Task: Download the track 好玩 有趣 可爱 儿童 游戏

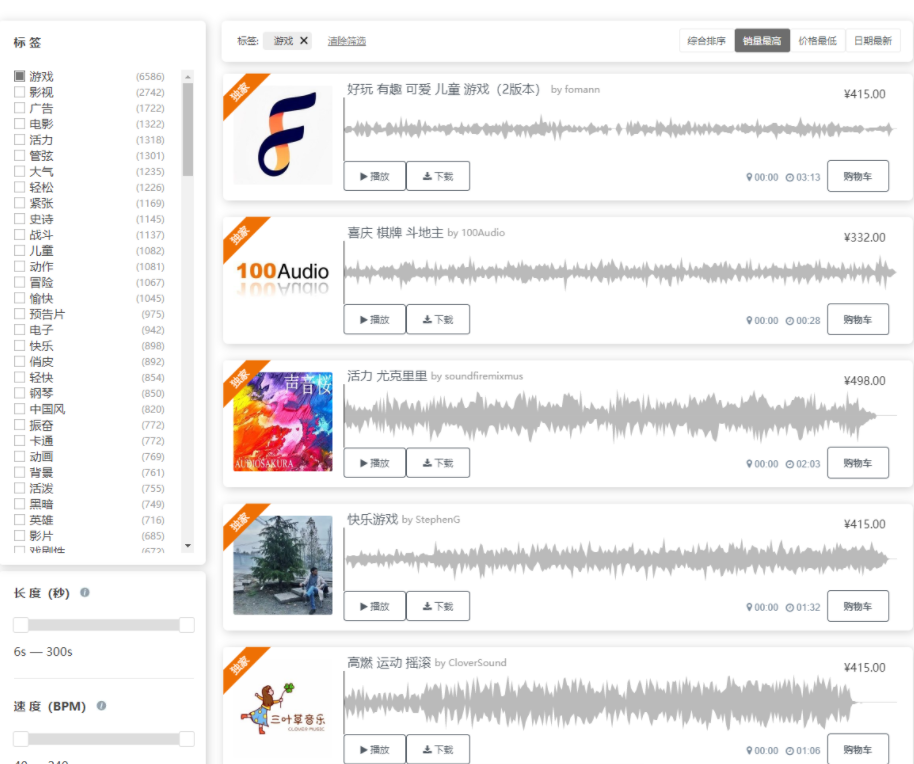Action: click(438, 176)
